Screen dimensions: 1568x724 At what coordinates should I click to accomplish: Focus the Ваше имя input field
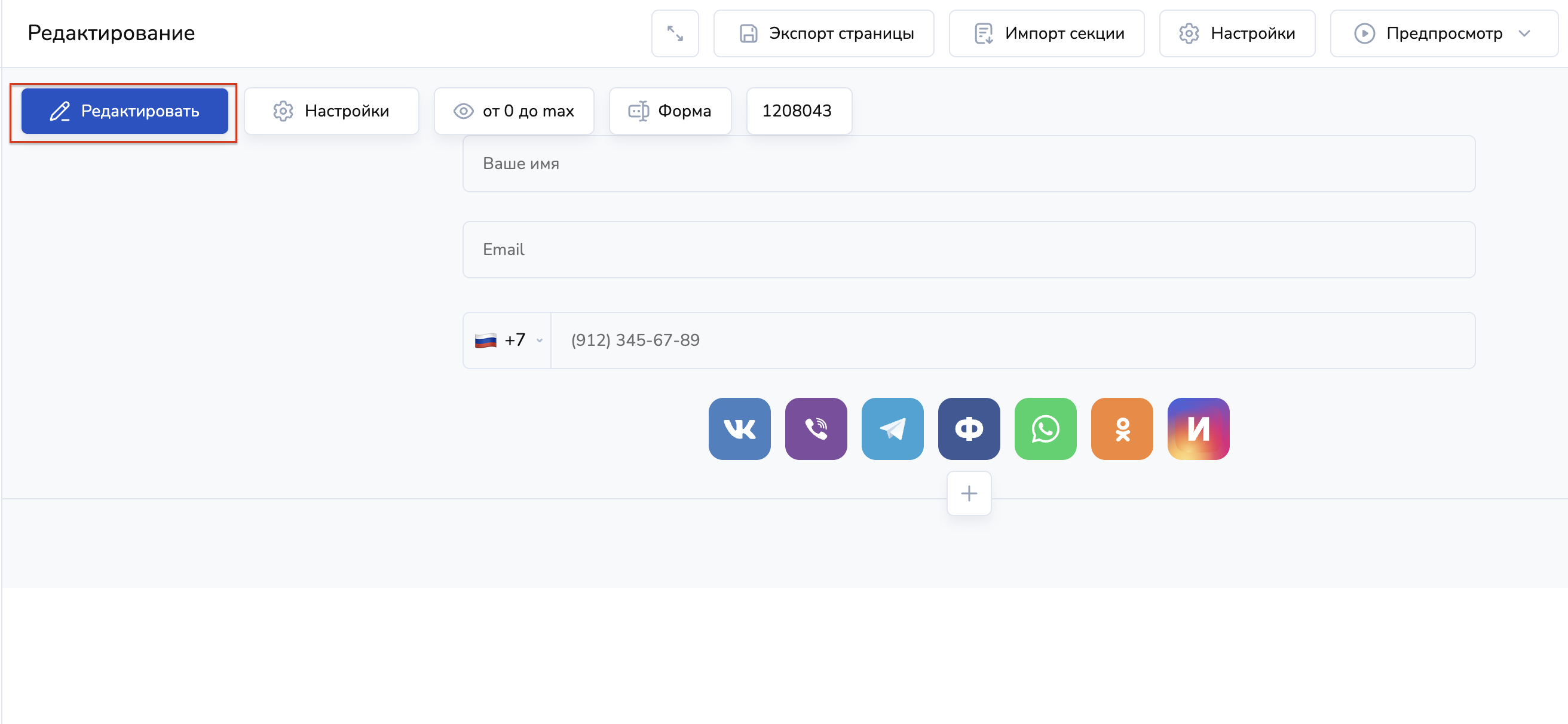(968, 164)
